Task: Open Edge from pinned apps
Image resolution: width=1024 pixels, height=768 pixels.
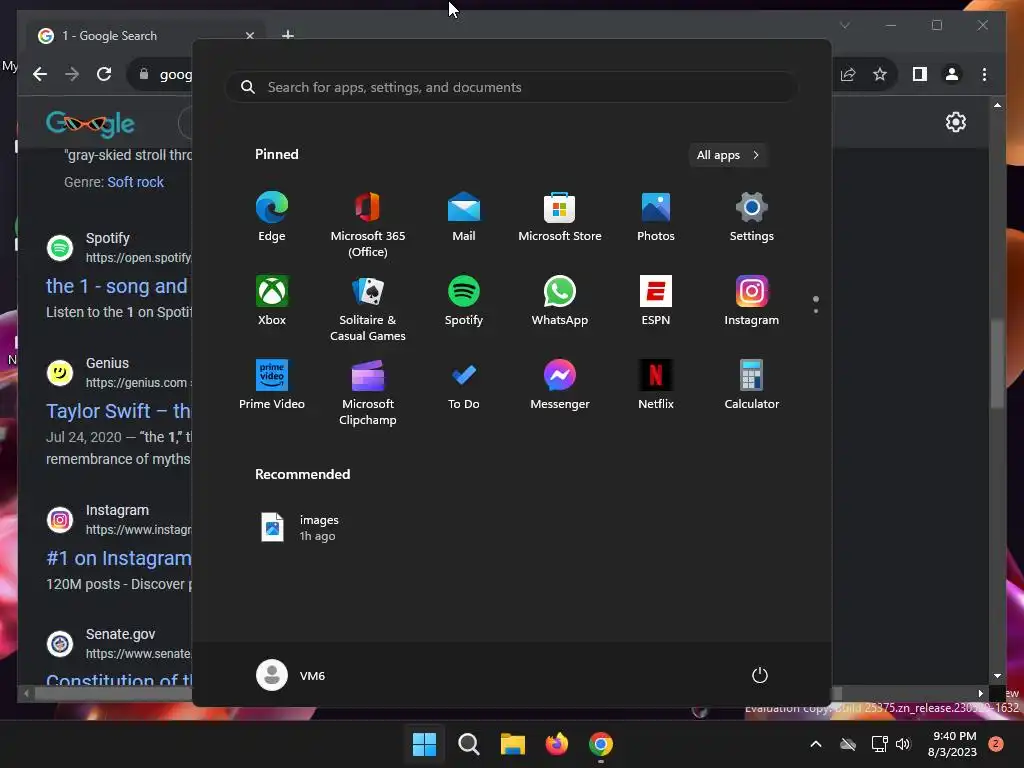Action: [x=272, y=217]
